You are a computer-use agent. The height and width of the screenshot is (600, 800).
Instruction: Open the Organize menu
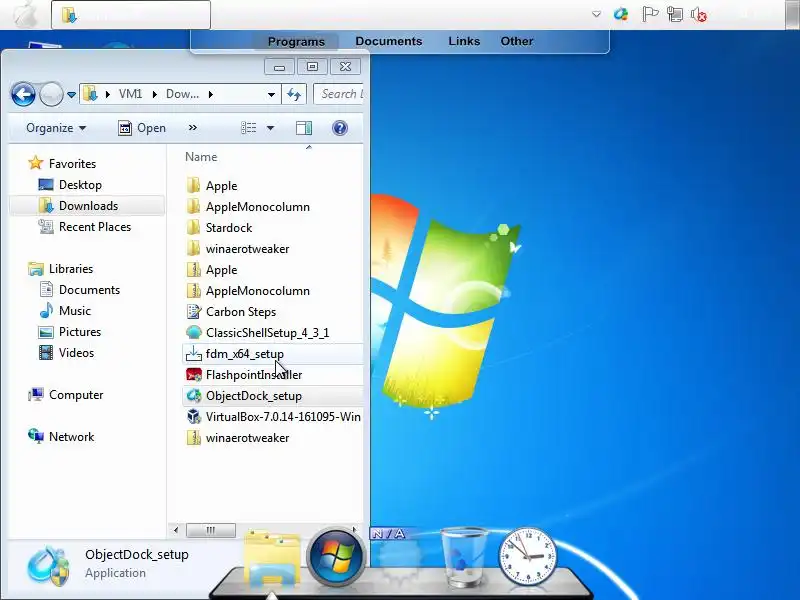[x=56, y=128]
